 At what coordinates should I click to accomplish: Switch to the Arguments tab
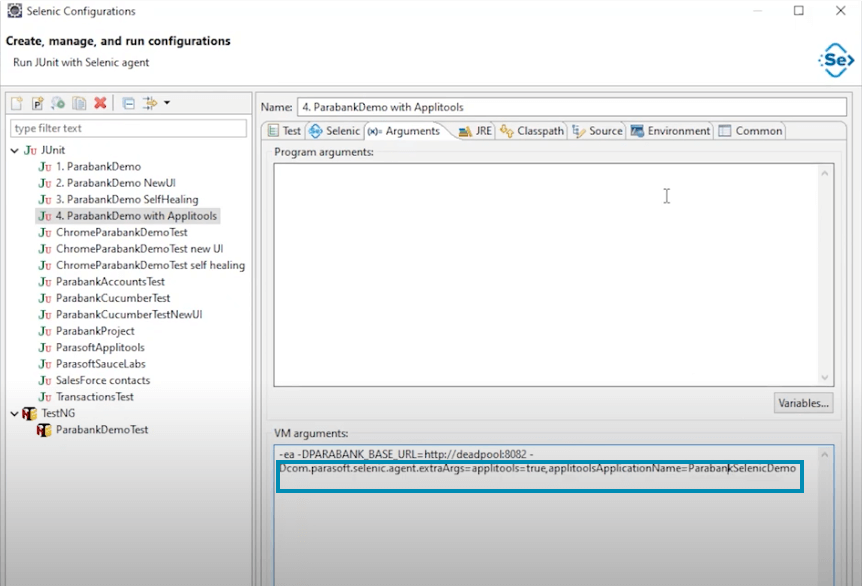pyautogui.click(x=405, y=131)
